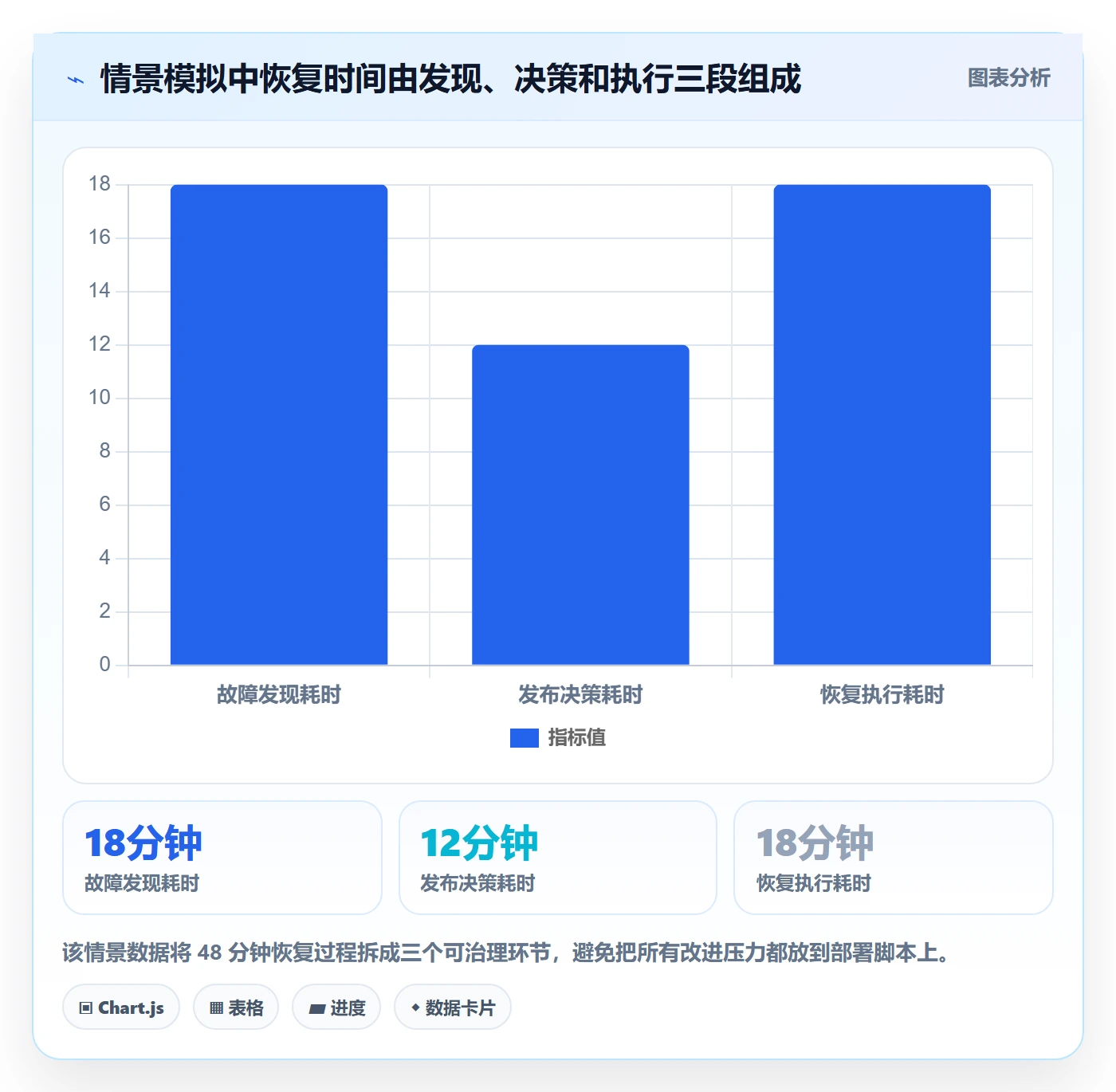Image resolution: width=1116 pixels, height=1092 pixels.
Task: Click the 发布决策耗时 caption in the data card
Action: pyautogui.click(x=477, y=883)
